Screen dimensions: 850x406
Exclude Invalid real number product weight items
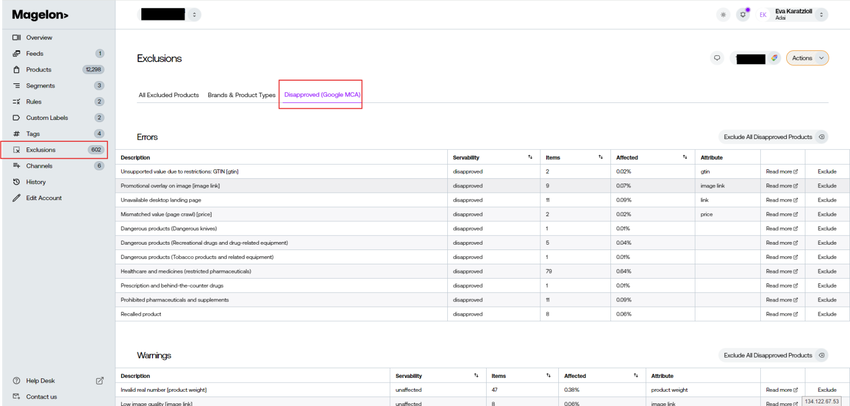pos(827,390)
